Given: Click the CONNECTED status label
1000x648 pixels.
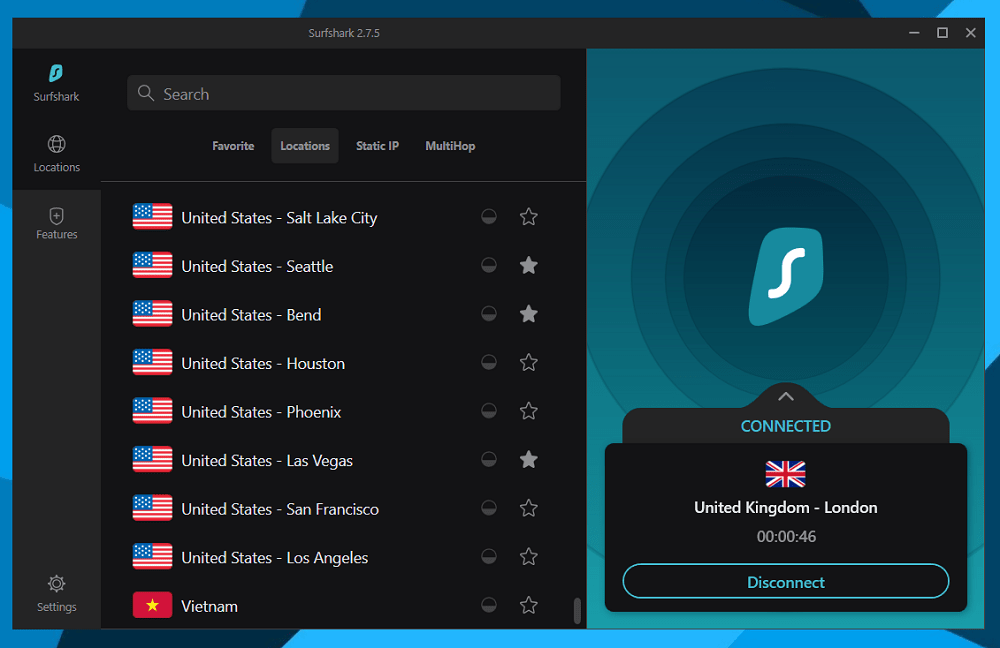Looking at the screenshot, I should [786, 426].
